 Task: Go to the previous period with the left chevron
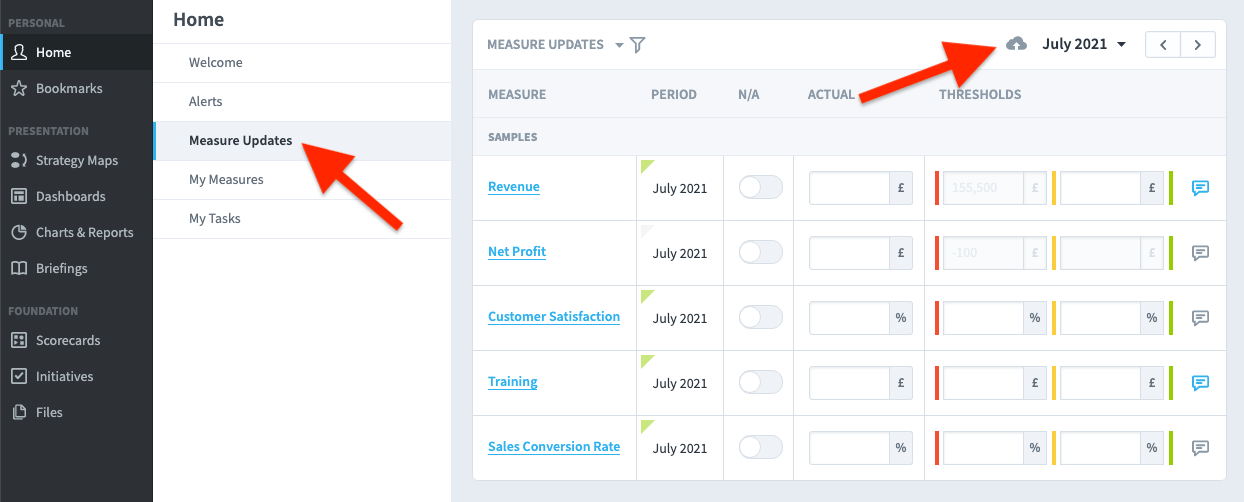(x=1163, y=44)
